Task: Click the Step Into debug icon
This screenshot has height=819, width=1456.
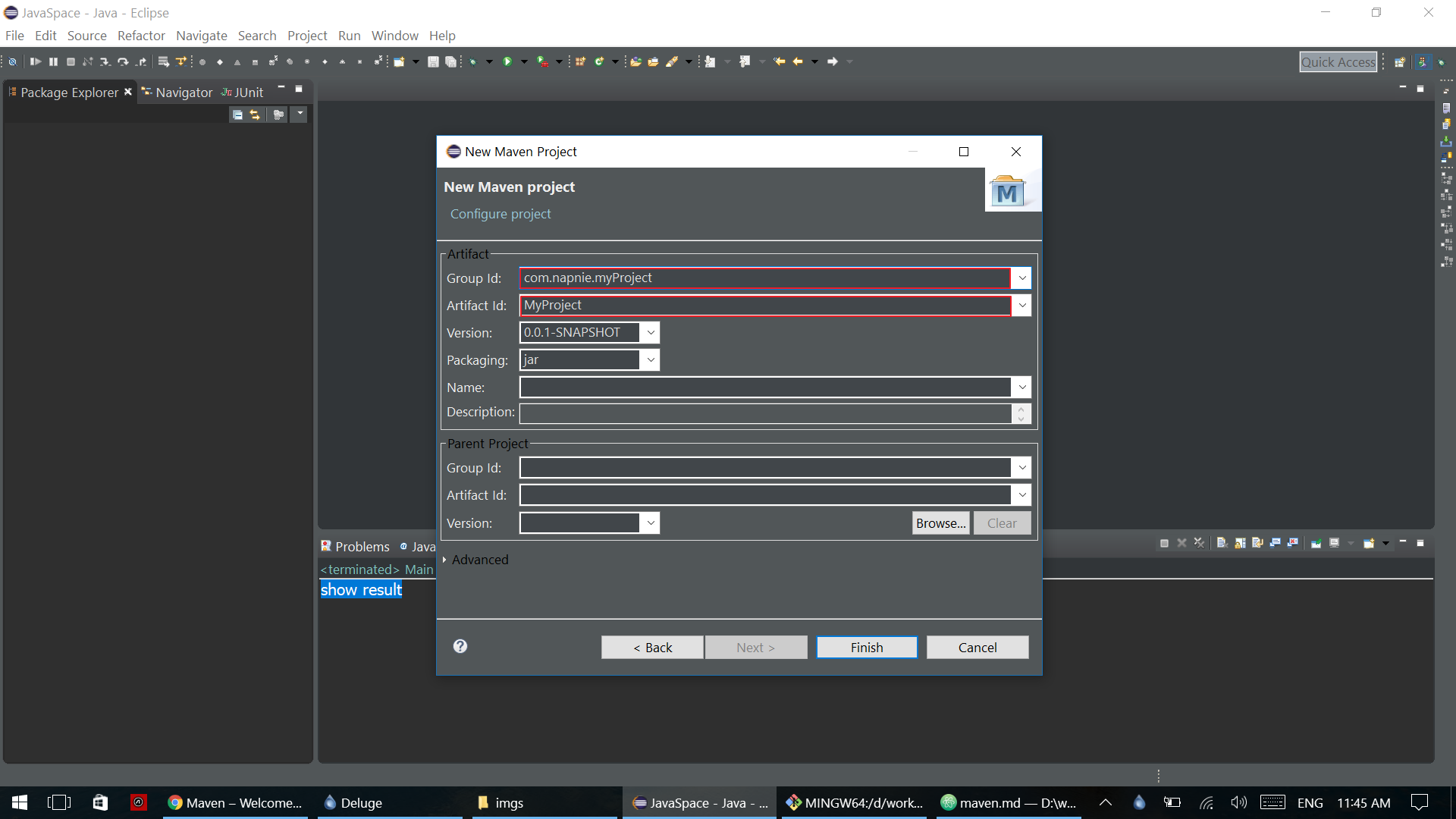Action: [x=105, y=61]
